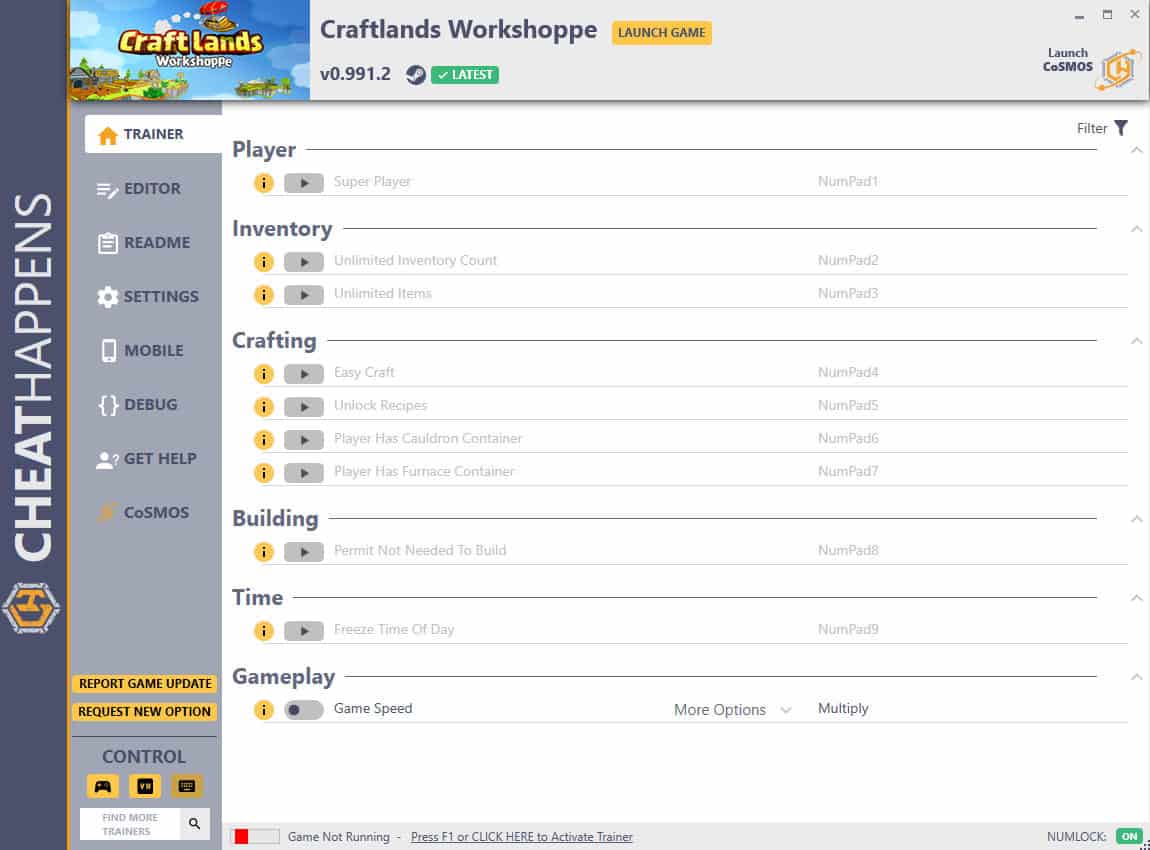The height and width of the screenshot is (850, 1150).
Task: Activate Super Player cheat
Action: (304, 183)
